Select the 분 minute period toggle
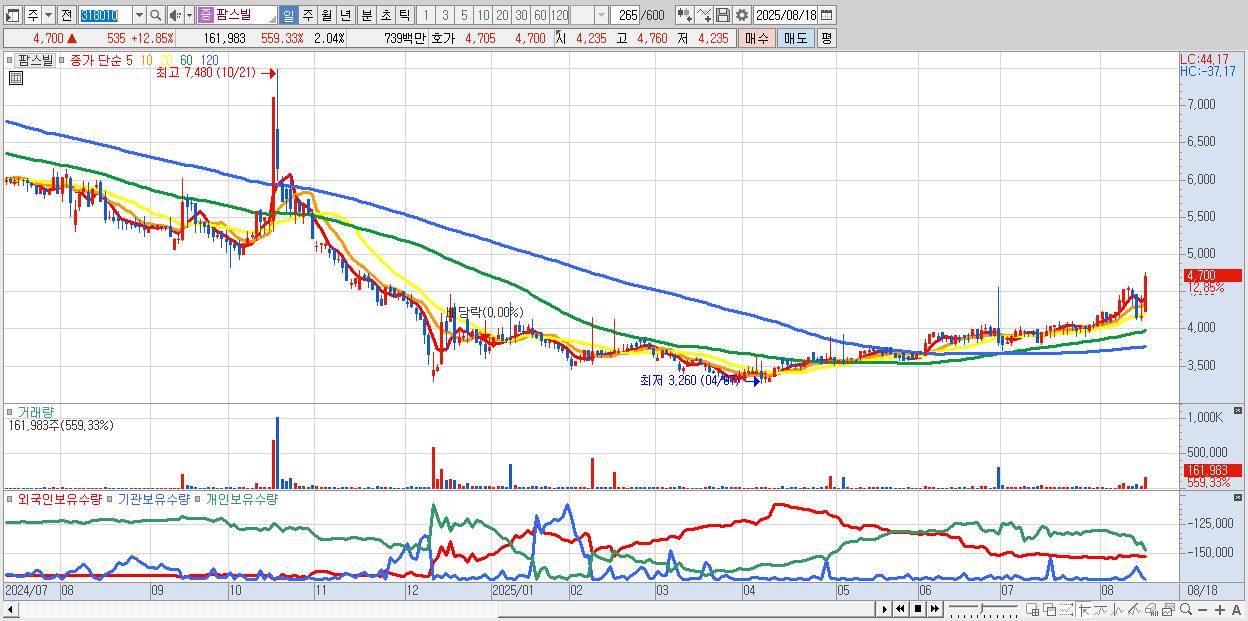Viewport: 1248px width, 621px height. [366, 15]
